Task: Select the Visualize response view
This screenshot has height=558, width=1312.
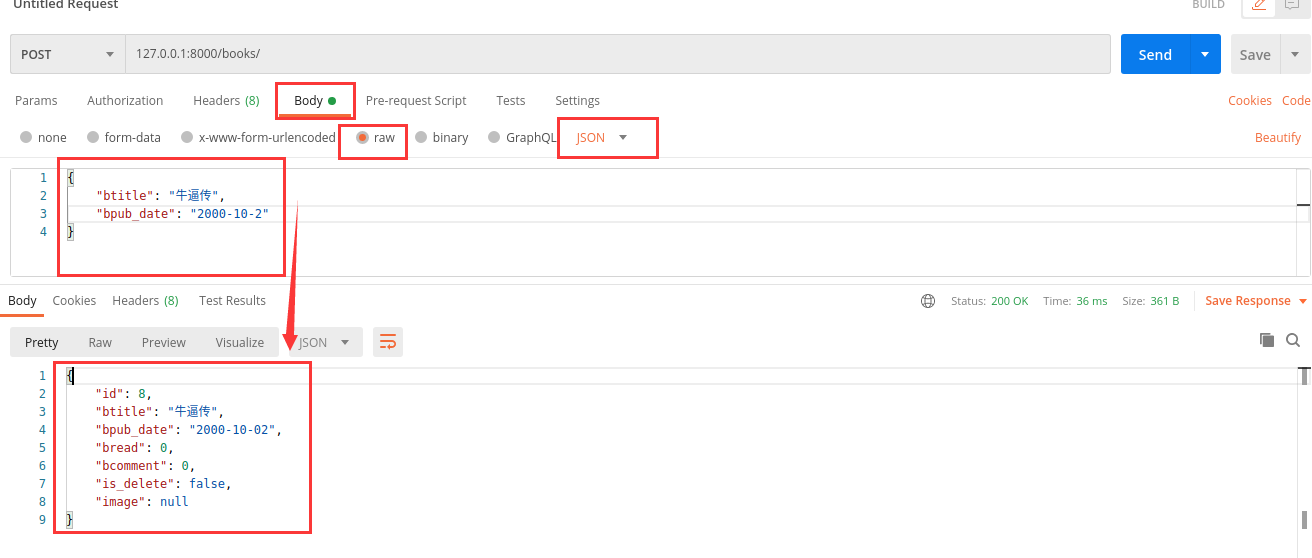Action: point(240,342)
